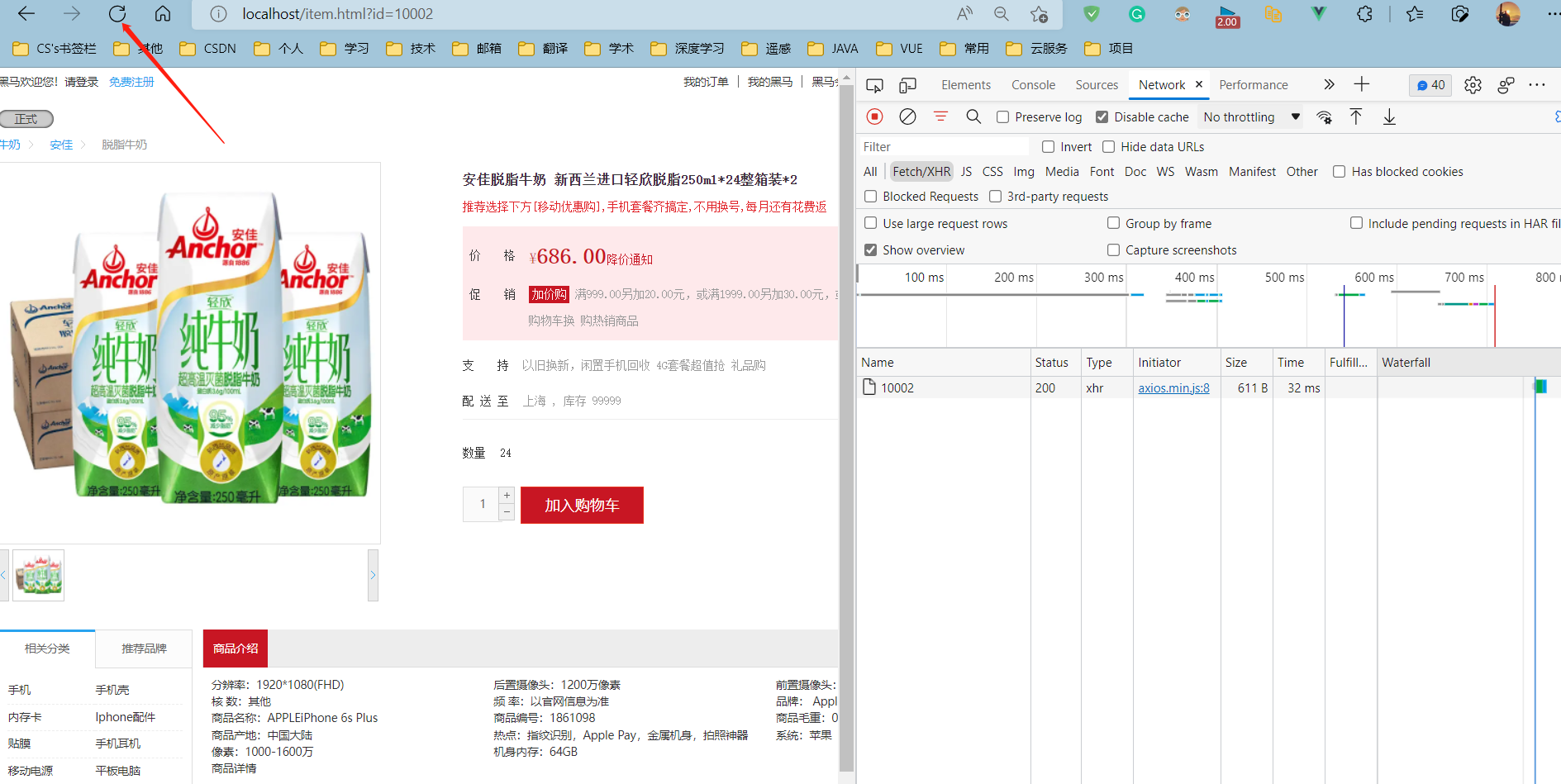Stop recording network log
Screen dimensions: 1561x784
875,117
